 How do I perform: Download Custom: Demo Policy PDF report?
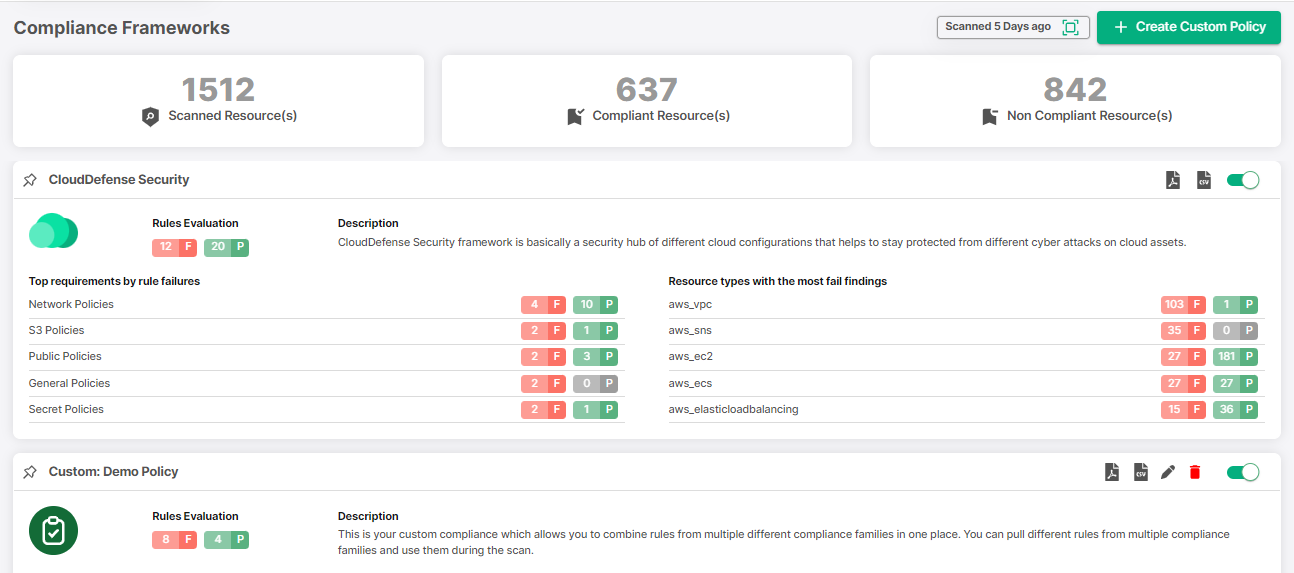[x=1111, y=472]
